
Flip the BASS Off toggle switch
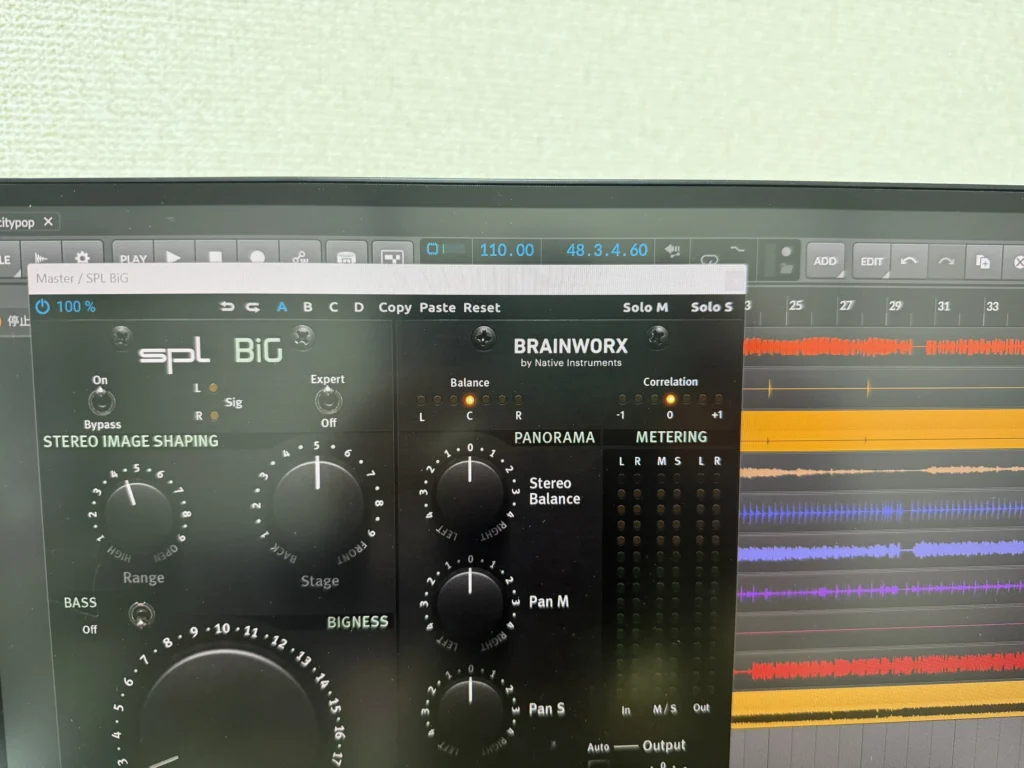pyautogui.click(x=143, y=612)
